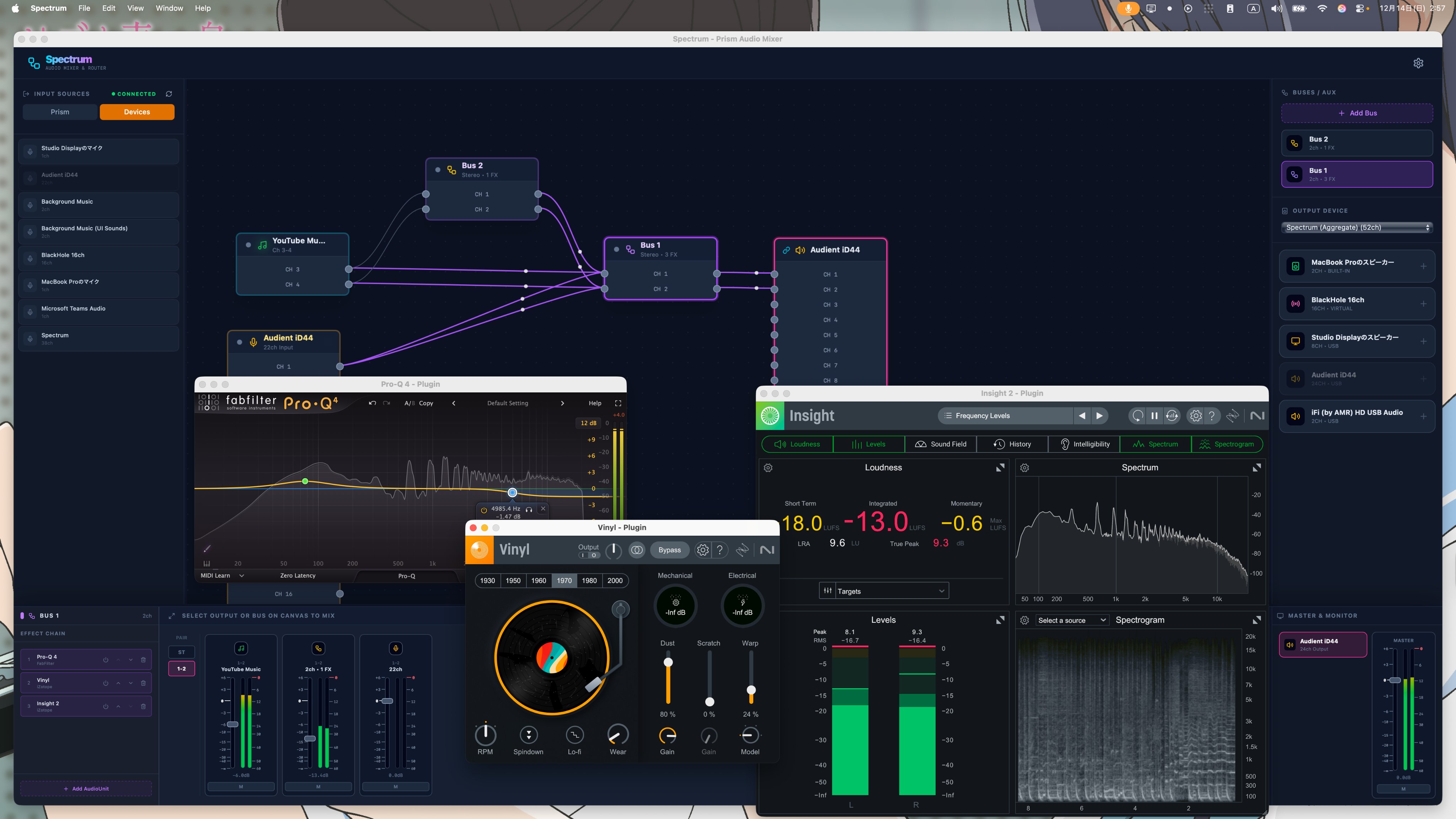Delete Vinyl effect with trash icon
The image size is (1456, 819).
143,683
